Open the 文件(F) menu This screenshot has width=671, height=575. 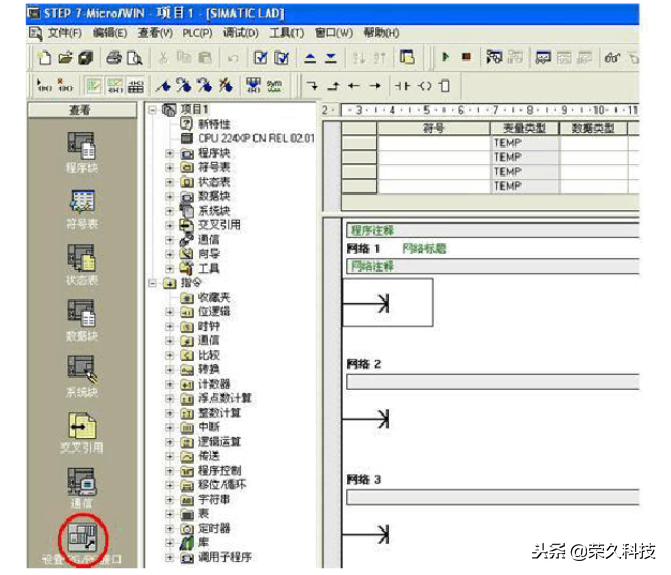64,33
